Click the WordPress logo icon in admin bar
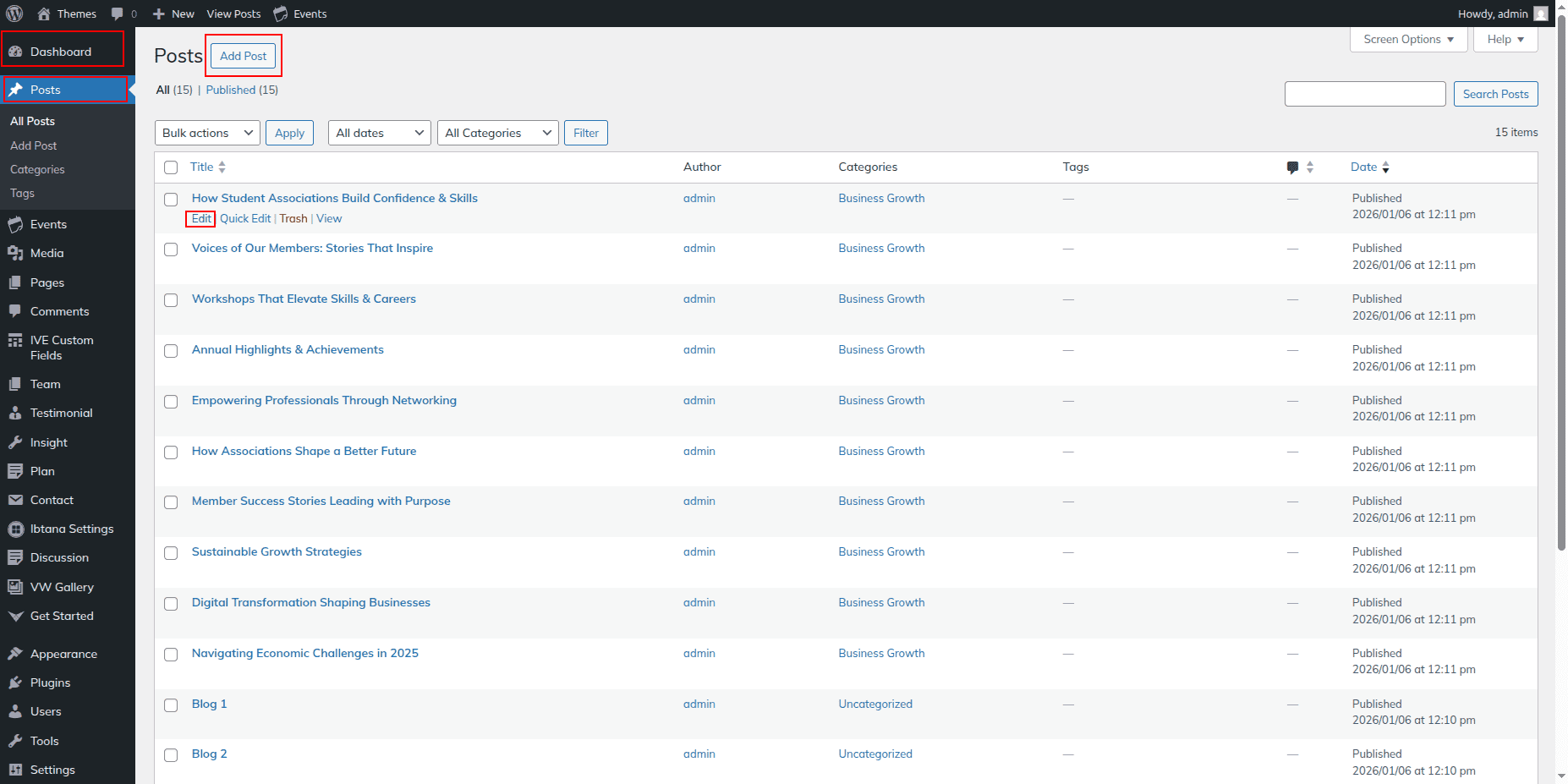 (14, 14)
